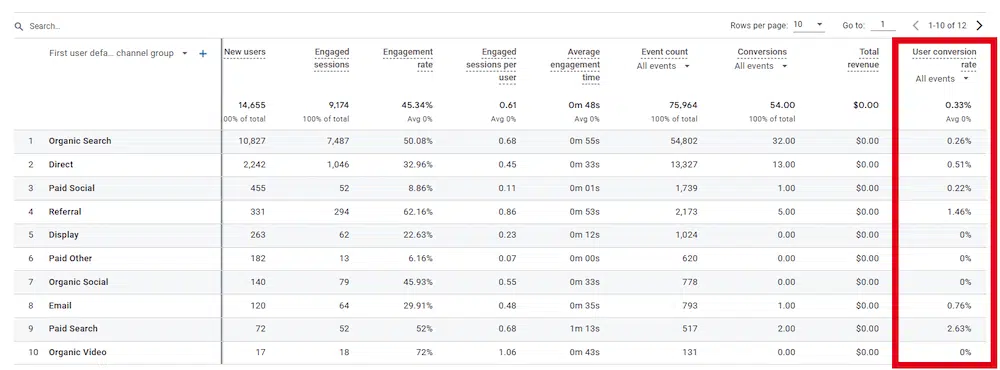Sort by Total revenue column header
The image size is (1000, 370).
click(x=863, y=59)
